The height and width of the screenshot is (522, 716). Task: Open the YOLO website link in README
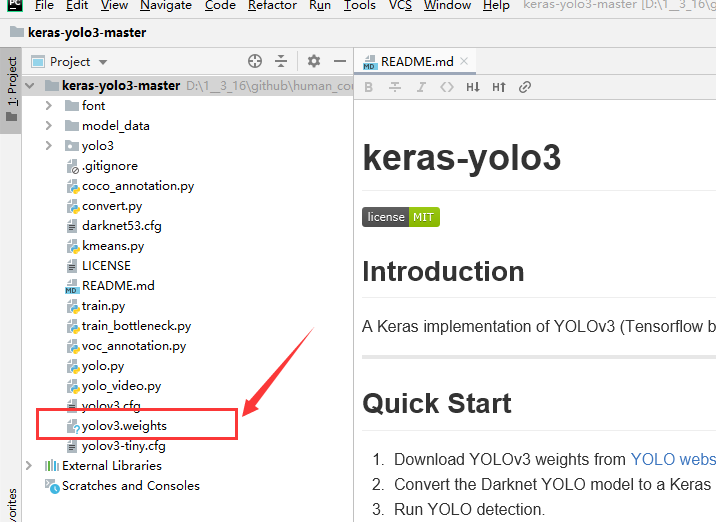click(x=673, y=459)
